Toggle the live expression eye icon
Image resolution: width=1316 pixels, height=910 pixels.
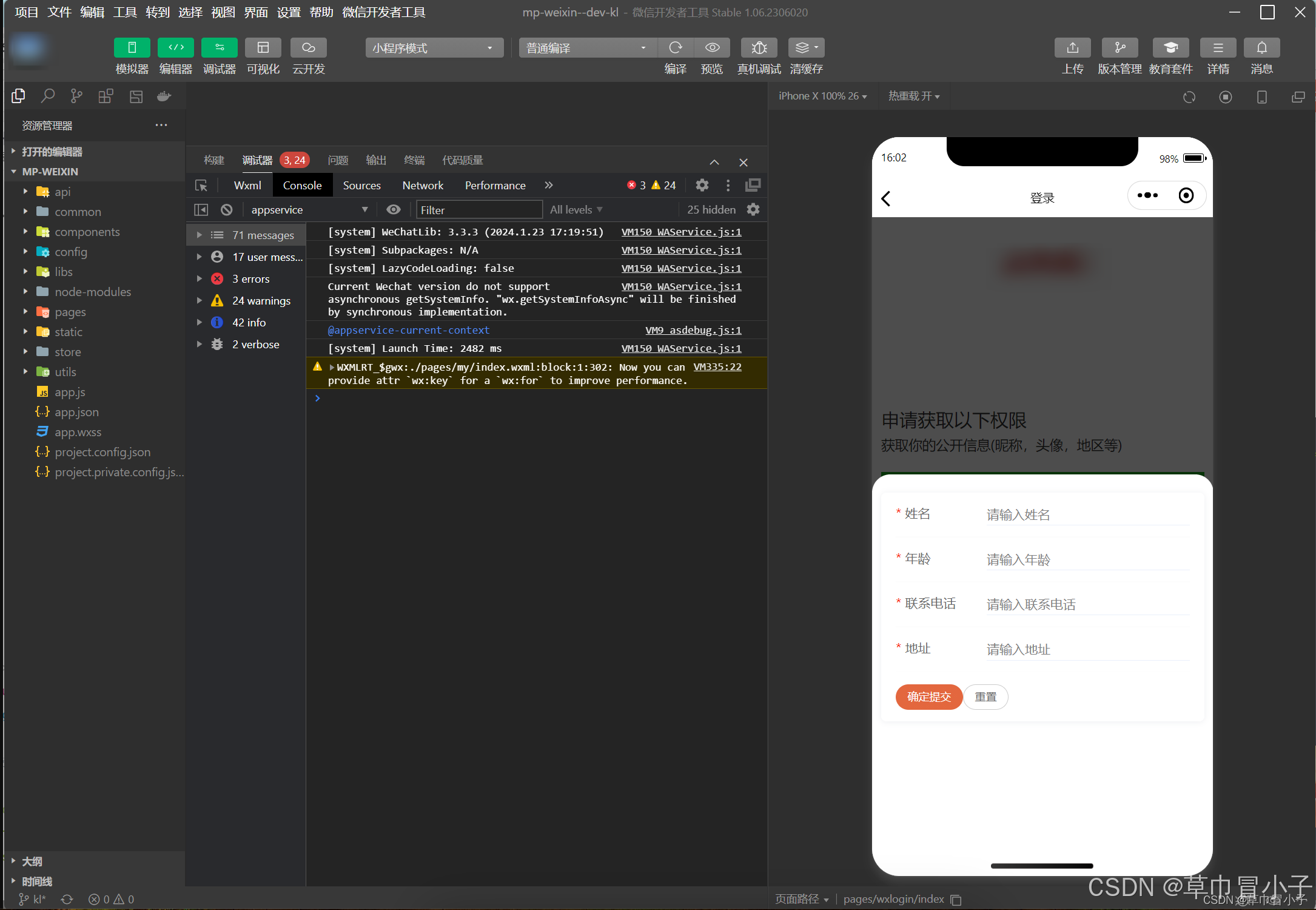pyautogui.click(x=394, y=210)
